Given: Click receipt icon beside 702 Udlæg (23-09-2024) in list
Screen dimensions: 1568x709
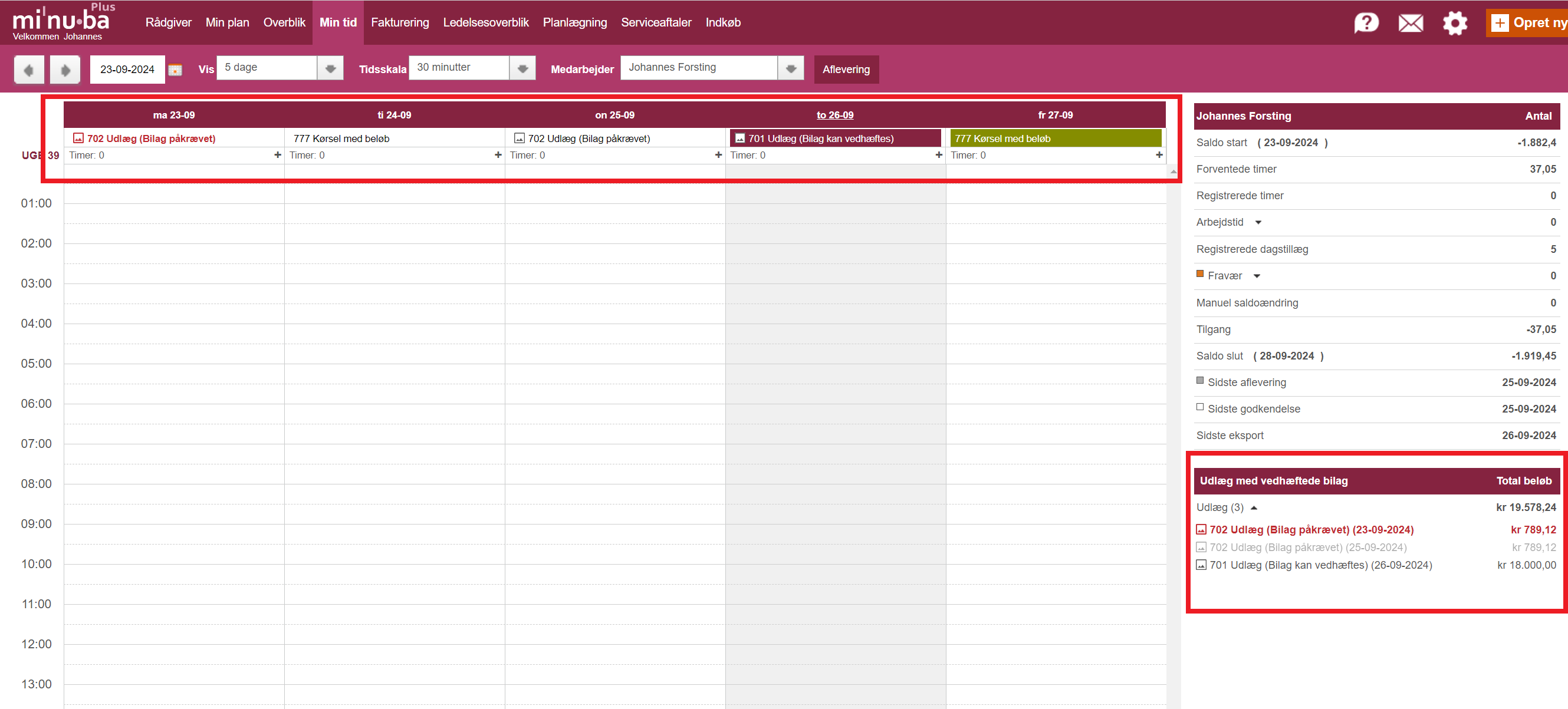Looking at the screenshot, I should tap(1201, 529).
